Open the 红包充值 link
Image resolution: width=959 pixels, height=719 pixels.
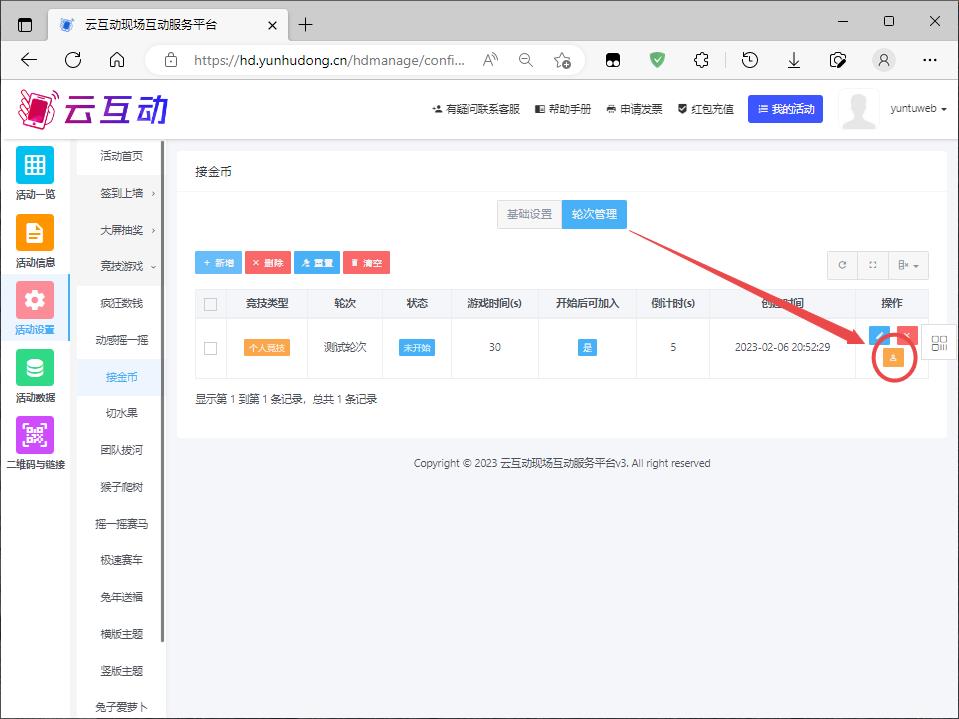tap(705, 109)
